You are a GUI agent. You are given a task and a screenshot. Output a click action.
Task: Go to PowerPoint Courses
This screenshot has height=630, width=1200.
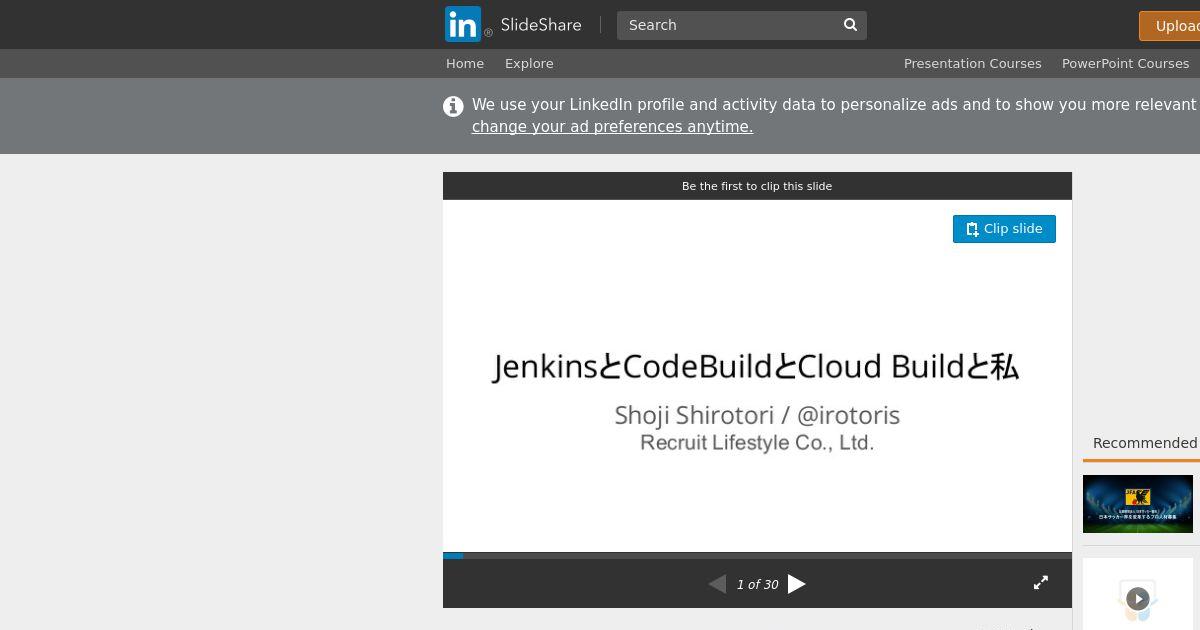(1125, 63)
